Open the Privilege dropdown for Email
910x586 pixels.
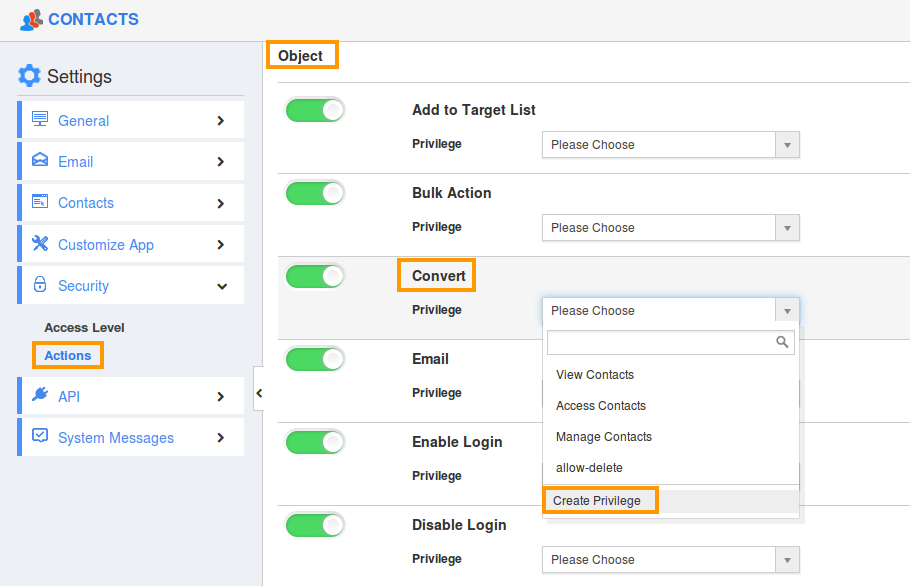point(670,393)
